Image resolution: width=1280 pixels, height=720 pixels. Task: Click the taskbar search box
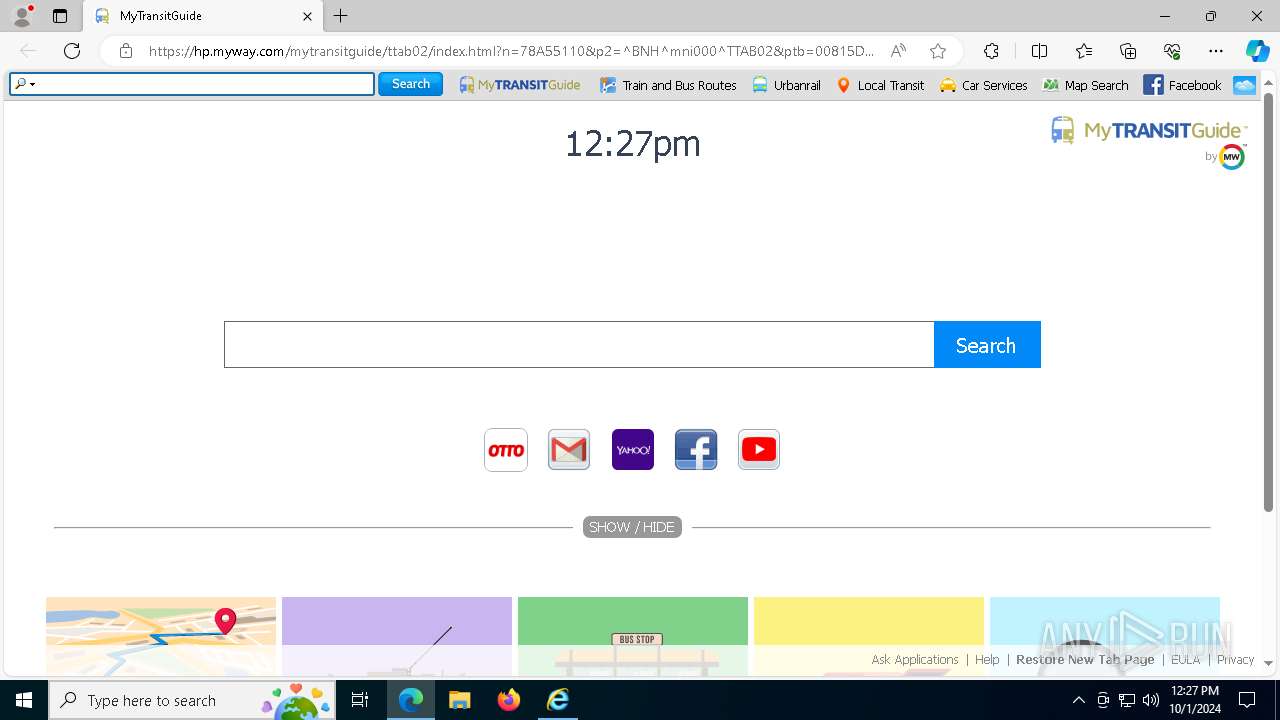pos(192,700)
